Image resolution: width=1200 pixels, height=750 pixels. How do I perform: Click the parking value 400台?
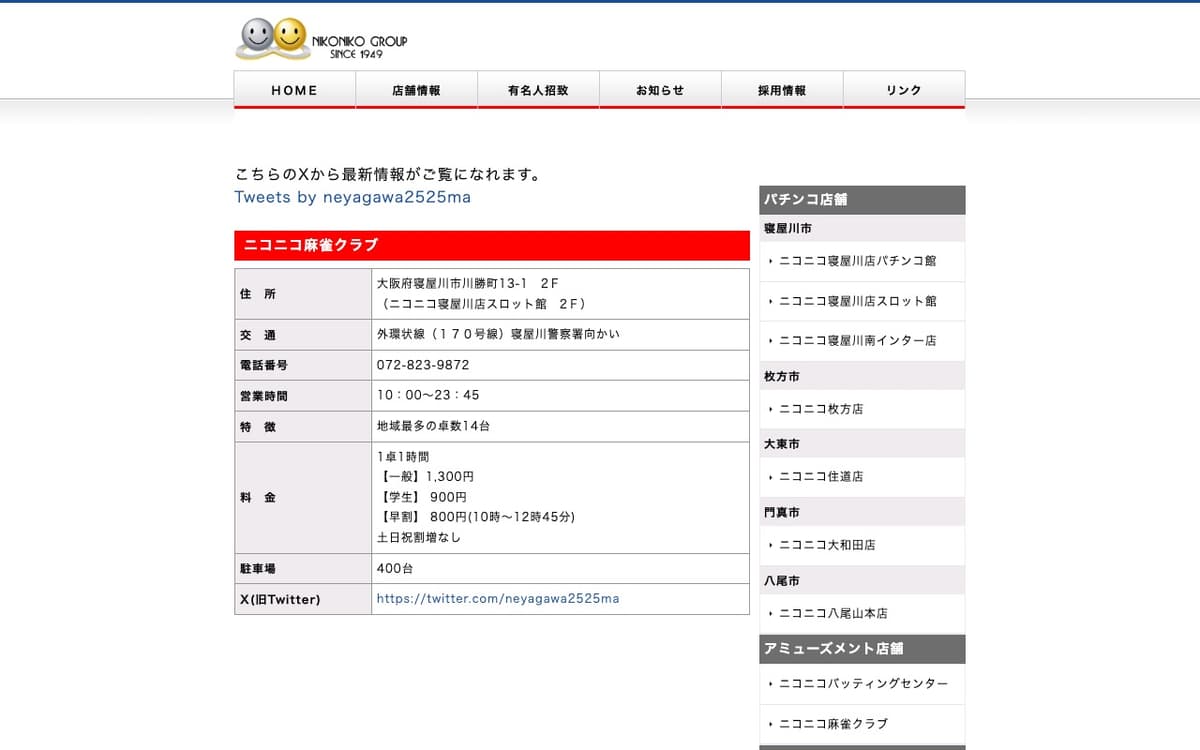pos(395,569)
